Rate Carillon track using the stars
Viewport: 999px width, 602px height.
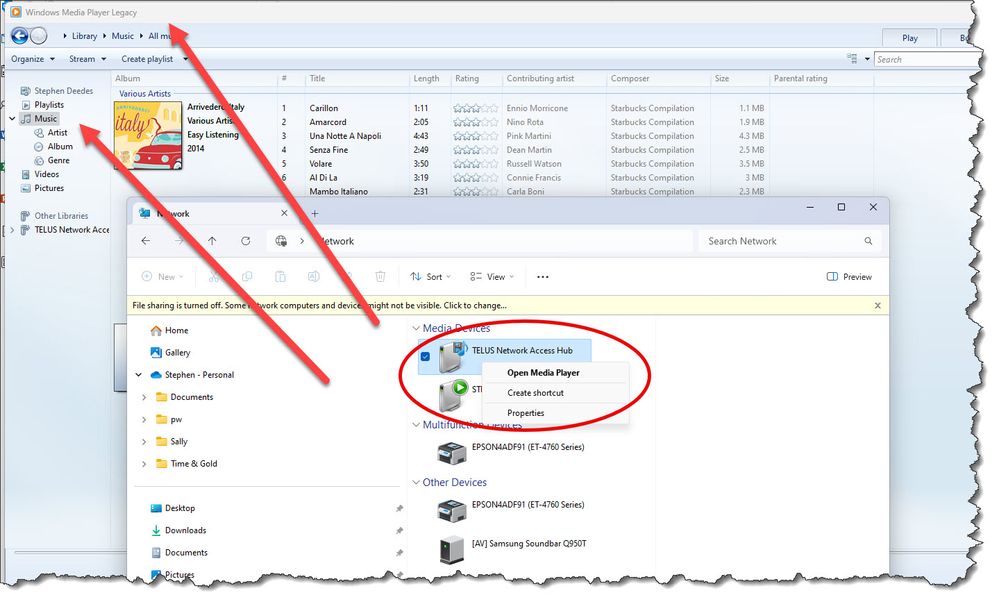pos(475,108)
